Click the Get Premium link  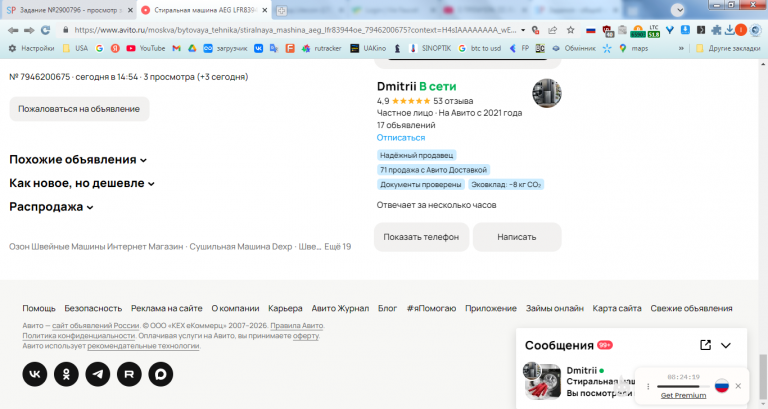click(x=683, y=395)
